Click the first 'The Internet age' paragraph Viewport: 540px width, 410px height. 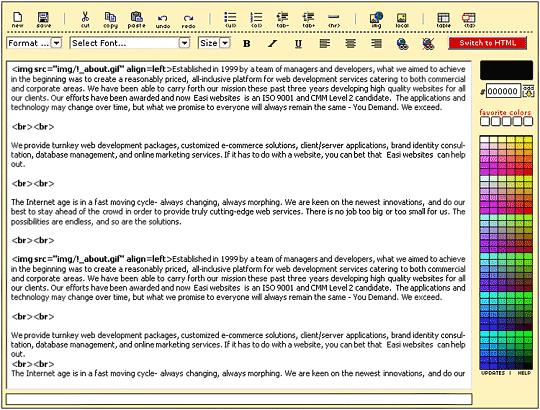click(238, 212)
